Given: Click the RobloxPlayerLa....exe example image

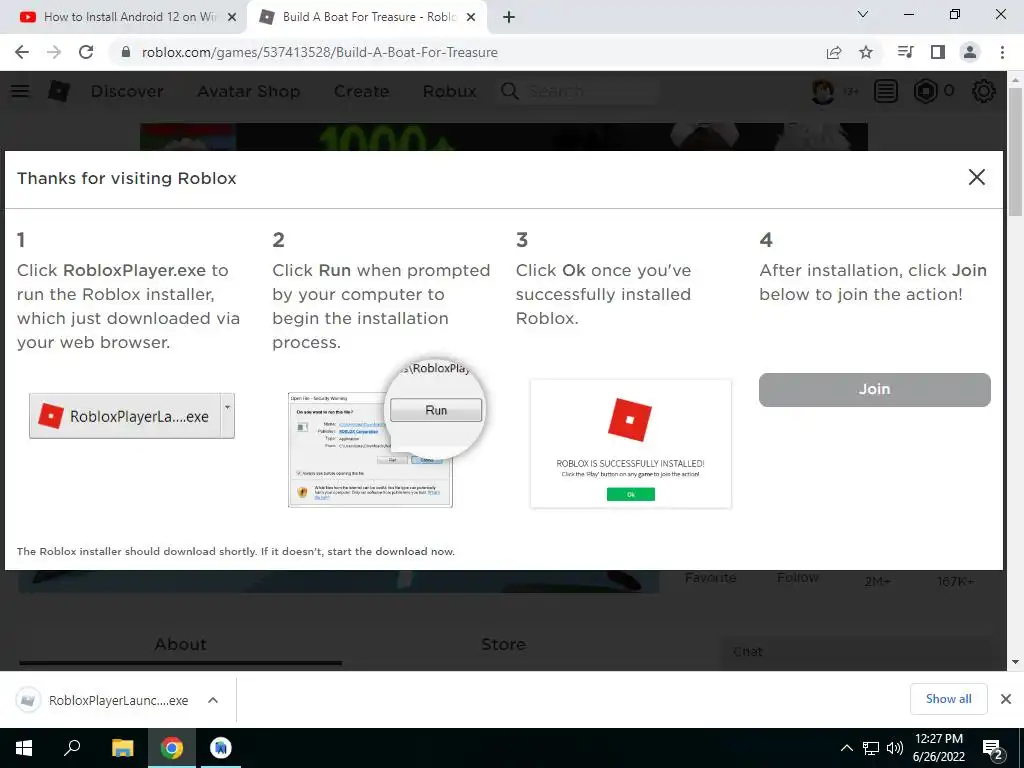Looking at the screenshot, I should pyautogui.click(x=132, y=416).
